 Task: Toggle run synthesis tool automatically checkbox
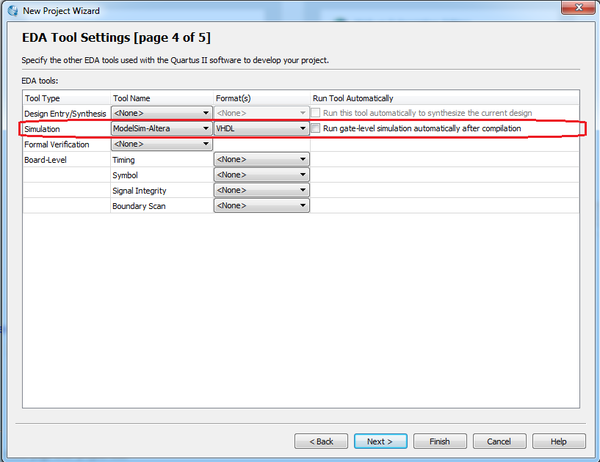pos(317,114)
